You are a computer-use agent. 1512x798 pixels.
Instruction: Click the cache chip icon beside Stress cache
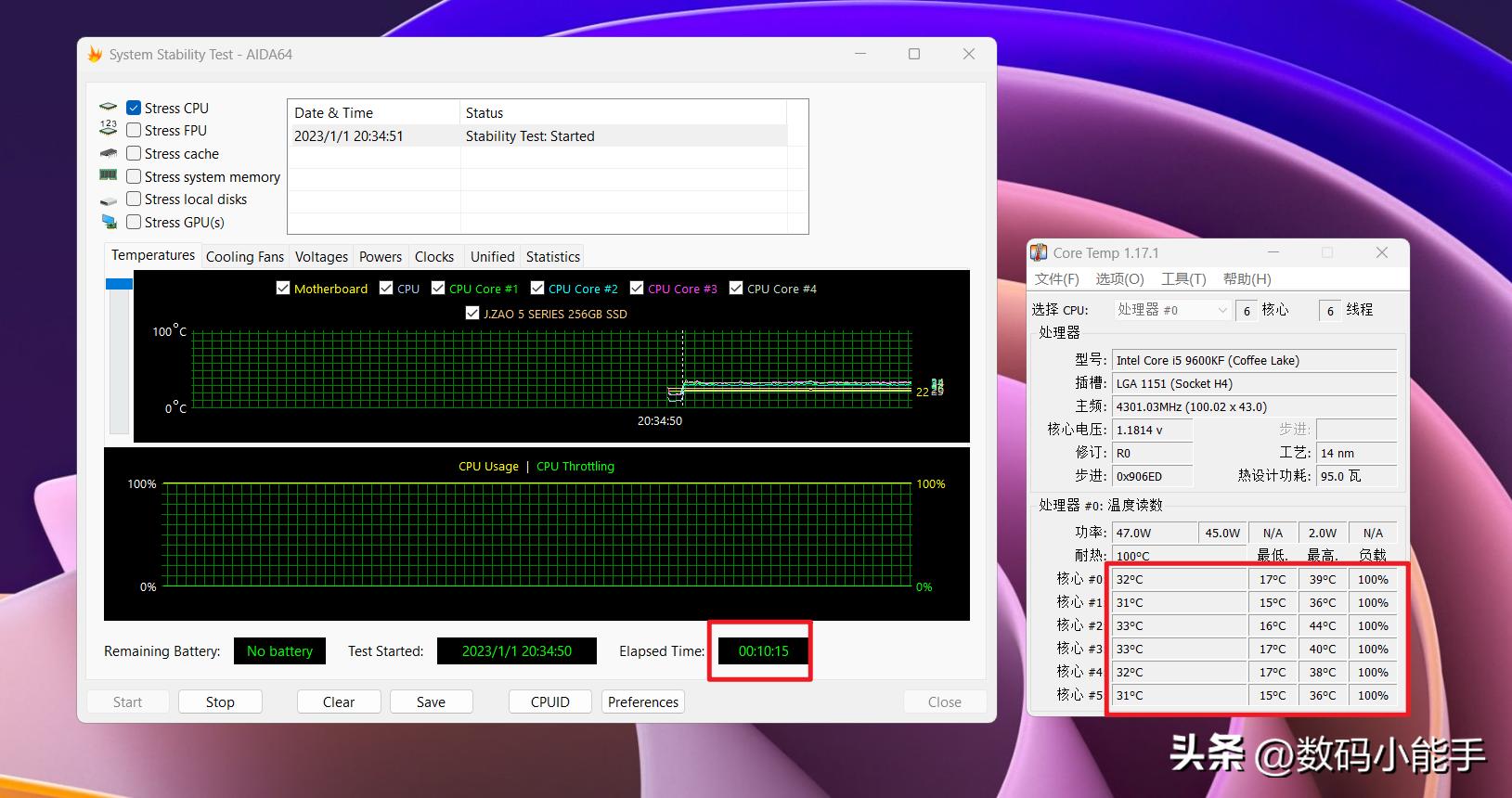pyautogui.click(x=109, y=153)
